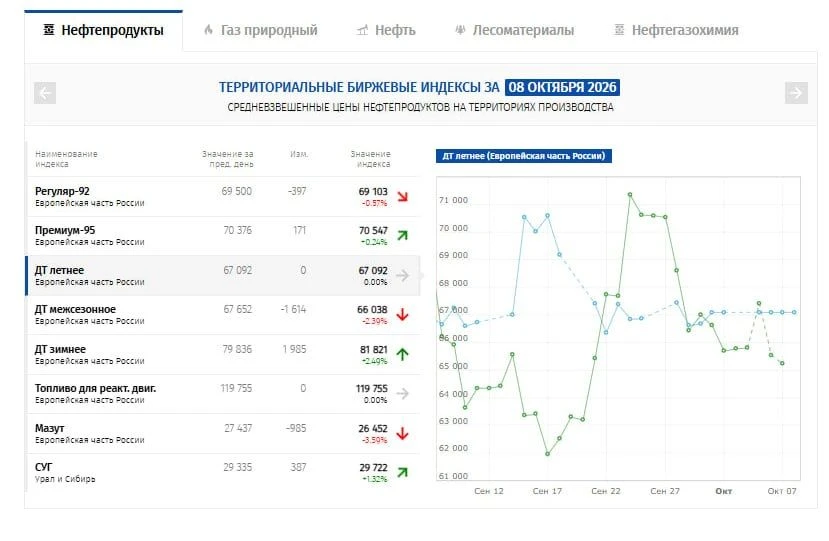Click the oil pump icon on Нефть tab
The height and width of the screenshot is (541, 829).
362,30
